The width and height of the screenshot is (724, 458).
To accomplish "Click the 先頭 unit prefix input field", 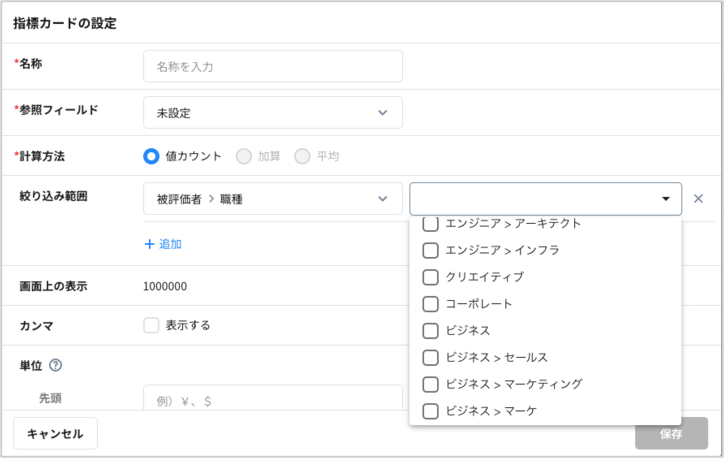I will click(x=273, y=398).
